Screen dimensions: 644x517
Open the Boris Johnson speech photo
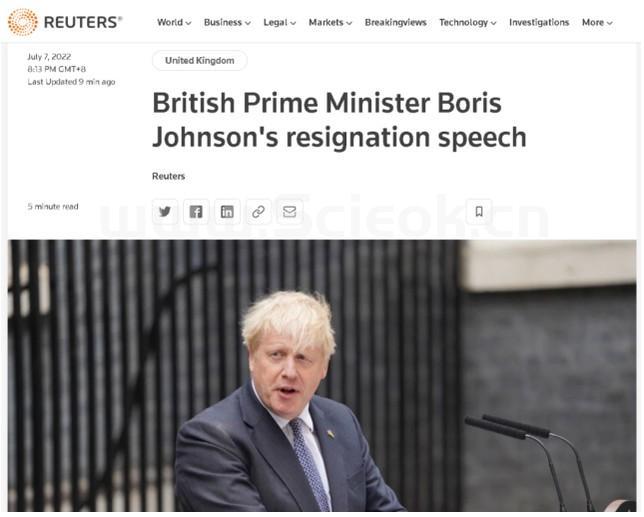click(322, 376)
